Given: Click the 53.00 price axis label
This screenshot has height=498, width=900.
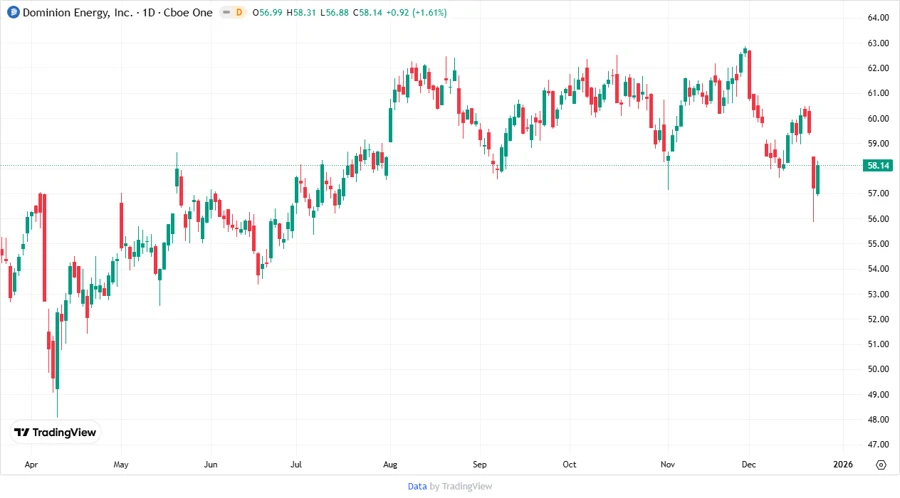Looking at the screenshot, I should [878, 294].
